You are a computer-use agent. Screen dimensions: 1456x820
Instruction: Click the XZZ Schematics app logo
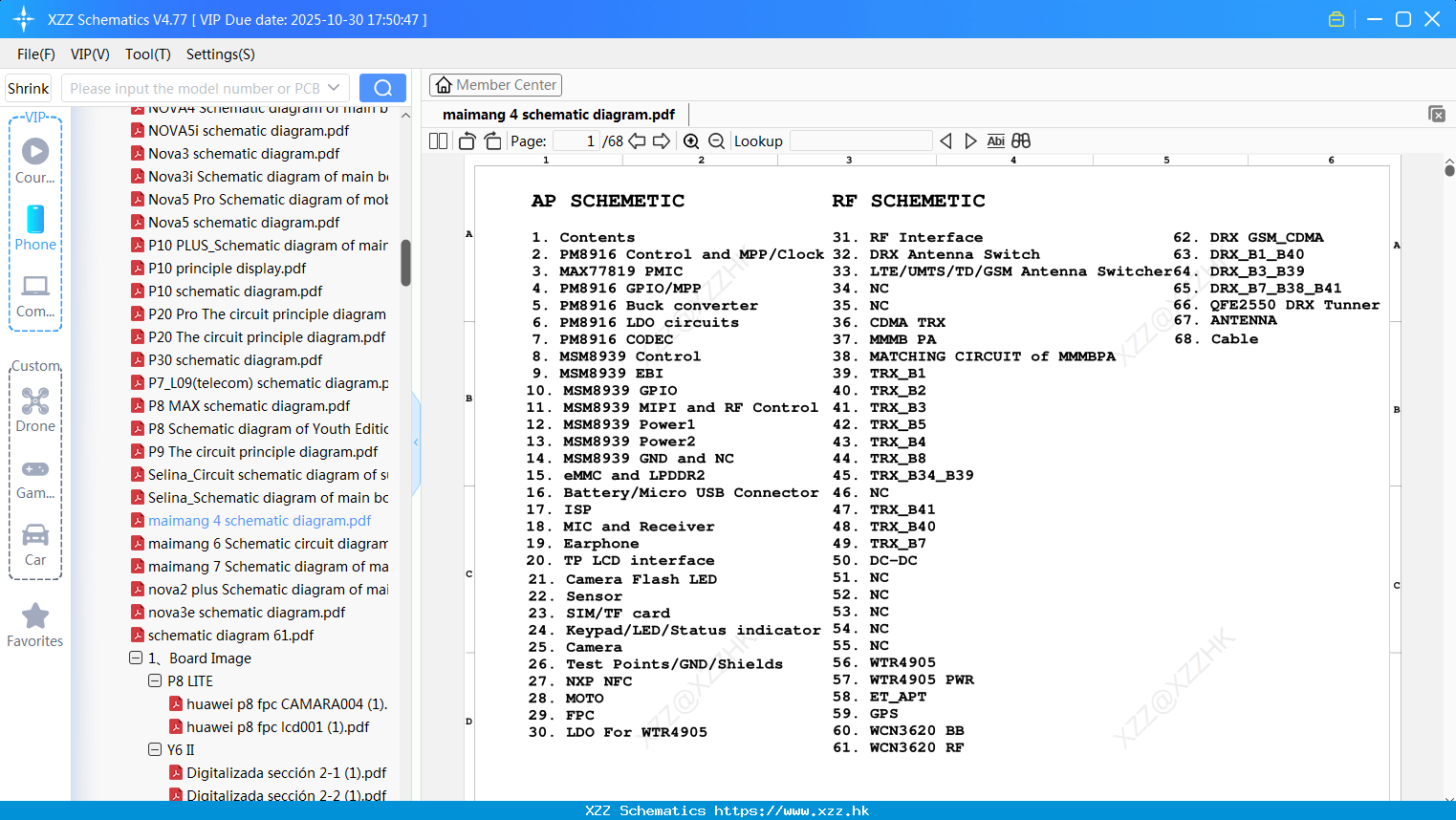coord(24,19)
